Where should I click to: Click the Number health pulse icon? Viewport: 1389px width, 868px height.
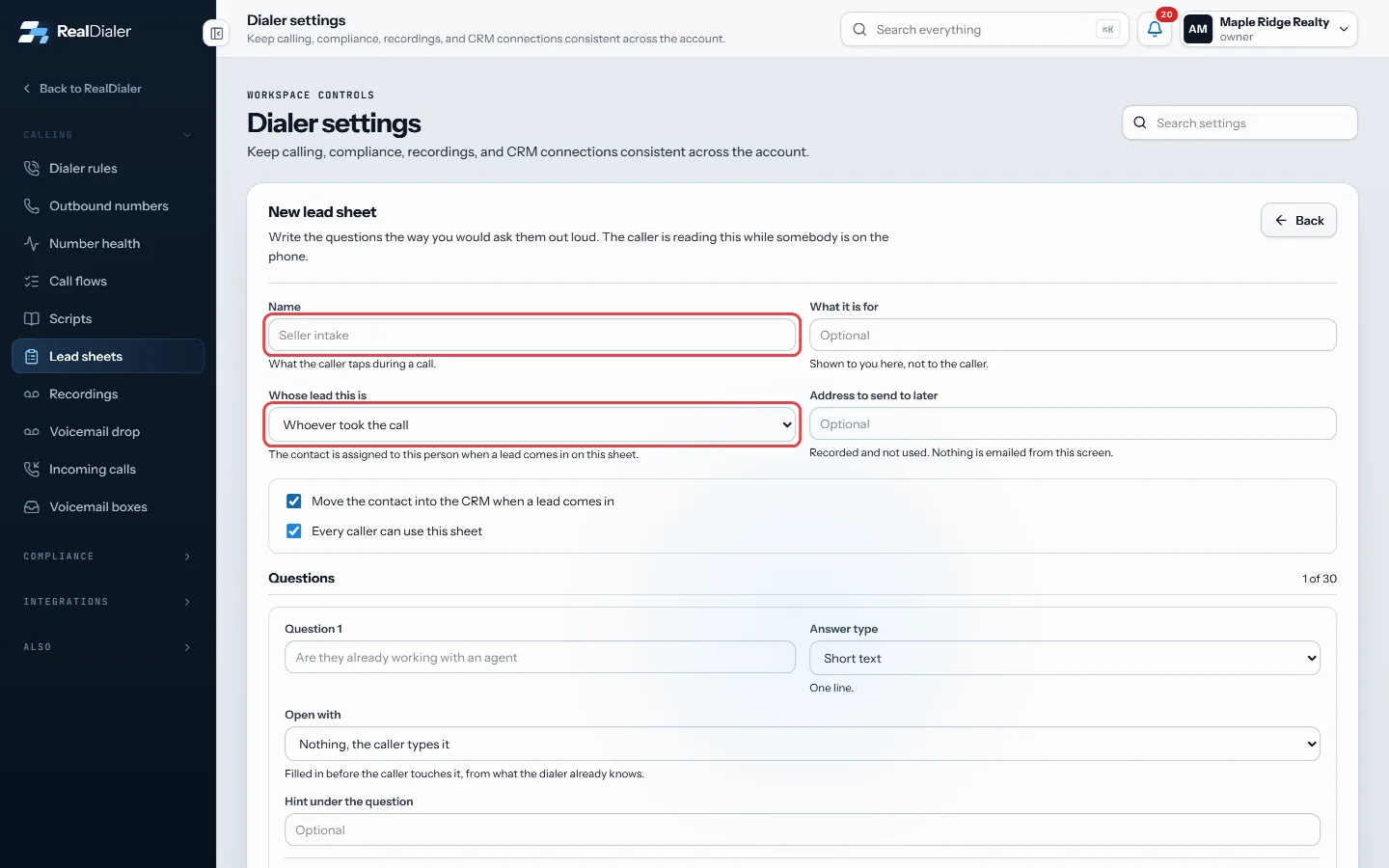click(32, 243)
